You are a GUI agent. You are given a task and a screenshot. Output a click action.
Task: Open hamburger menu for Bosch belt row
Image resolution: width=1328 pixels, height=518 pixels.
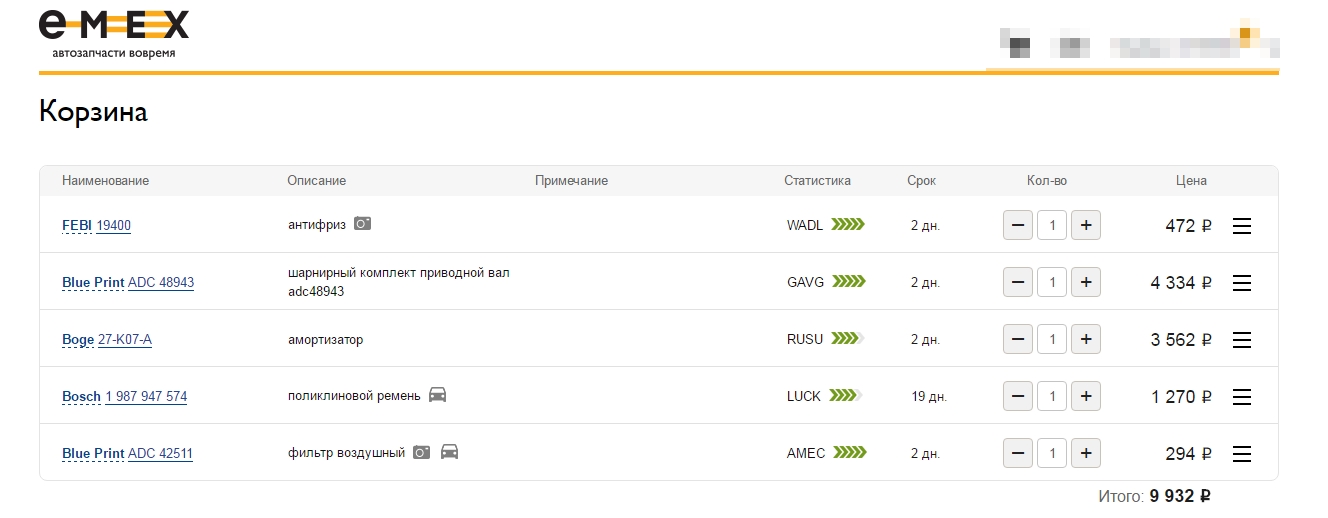[1241, 397]
